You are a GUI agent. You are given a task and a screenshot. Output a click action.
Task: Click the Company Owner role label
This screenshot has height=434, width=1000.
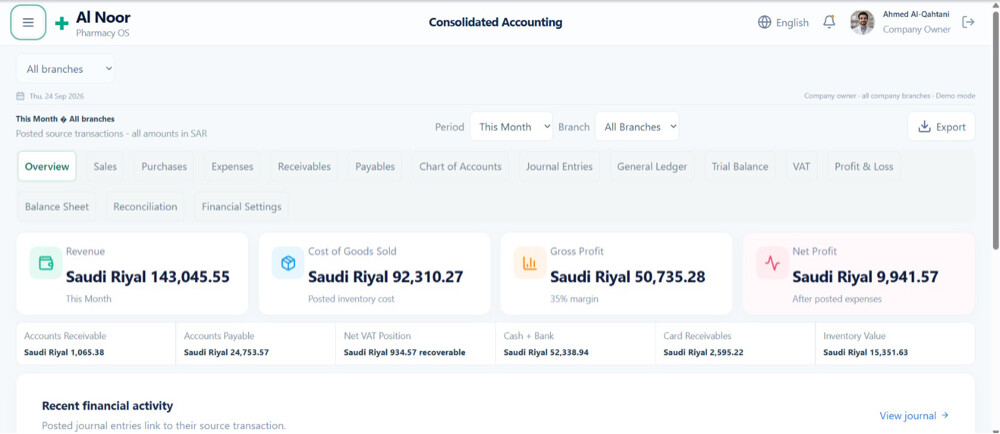tap(916, 29)
